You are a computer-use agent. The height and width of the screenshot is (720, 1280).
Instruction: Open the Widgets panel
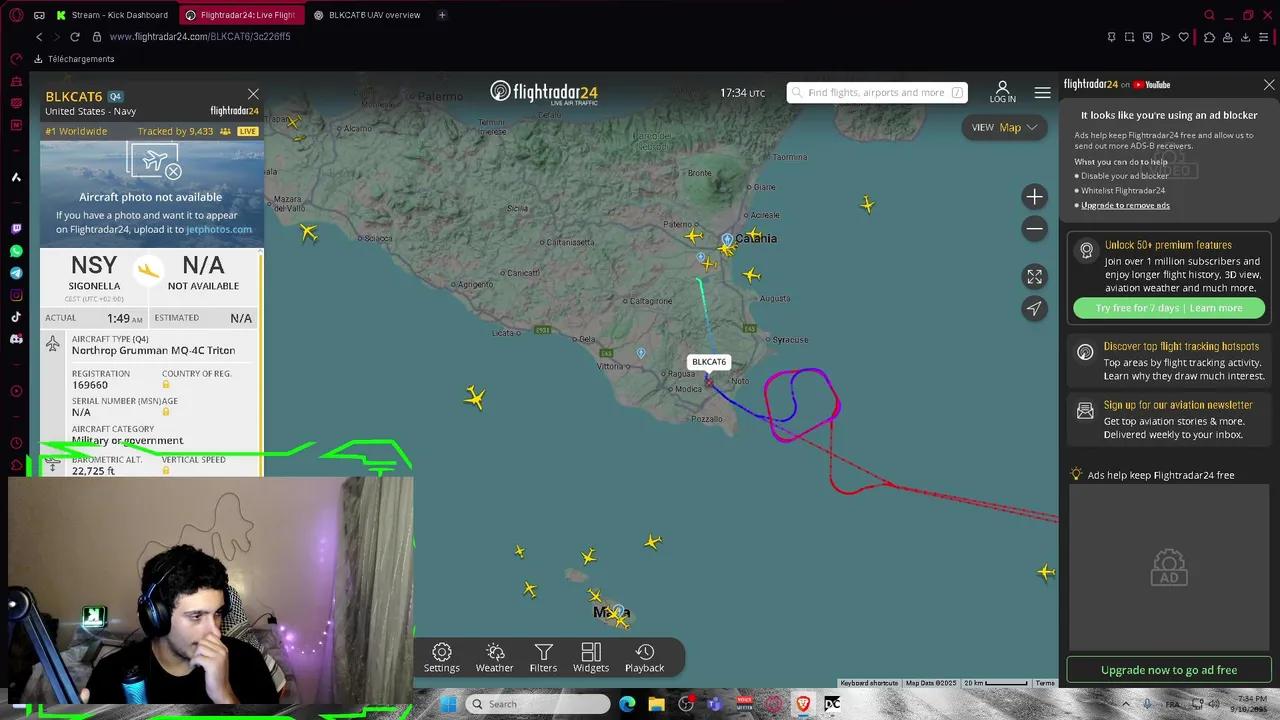click(590, 657)
